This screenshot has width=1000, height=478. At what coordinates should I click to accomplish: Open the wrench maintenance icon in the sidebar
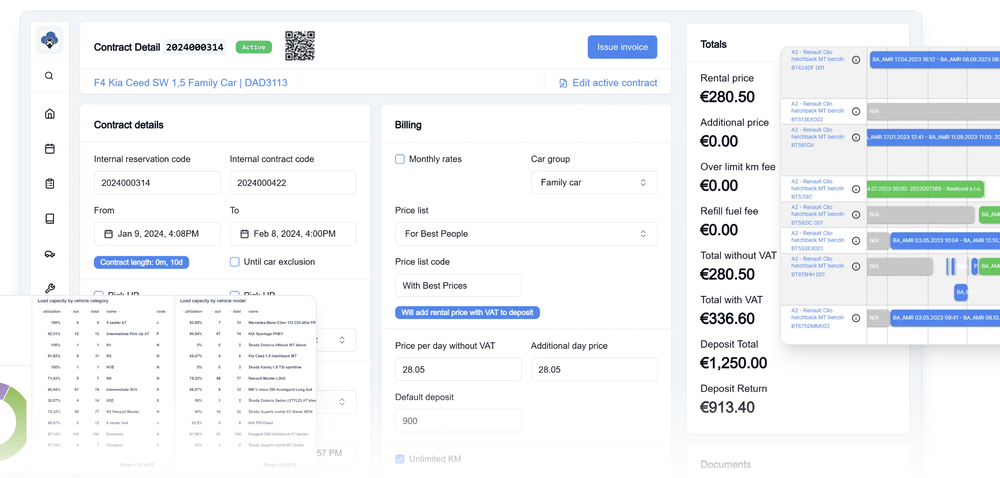pyautogui.click(x=50, y=288)
